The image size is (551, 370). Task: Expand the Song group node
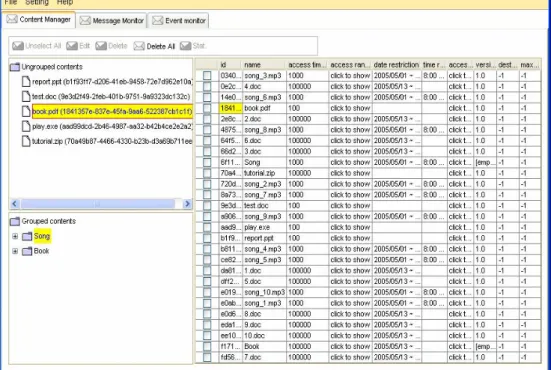pyautogui.click(x=15, y=236)
